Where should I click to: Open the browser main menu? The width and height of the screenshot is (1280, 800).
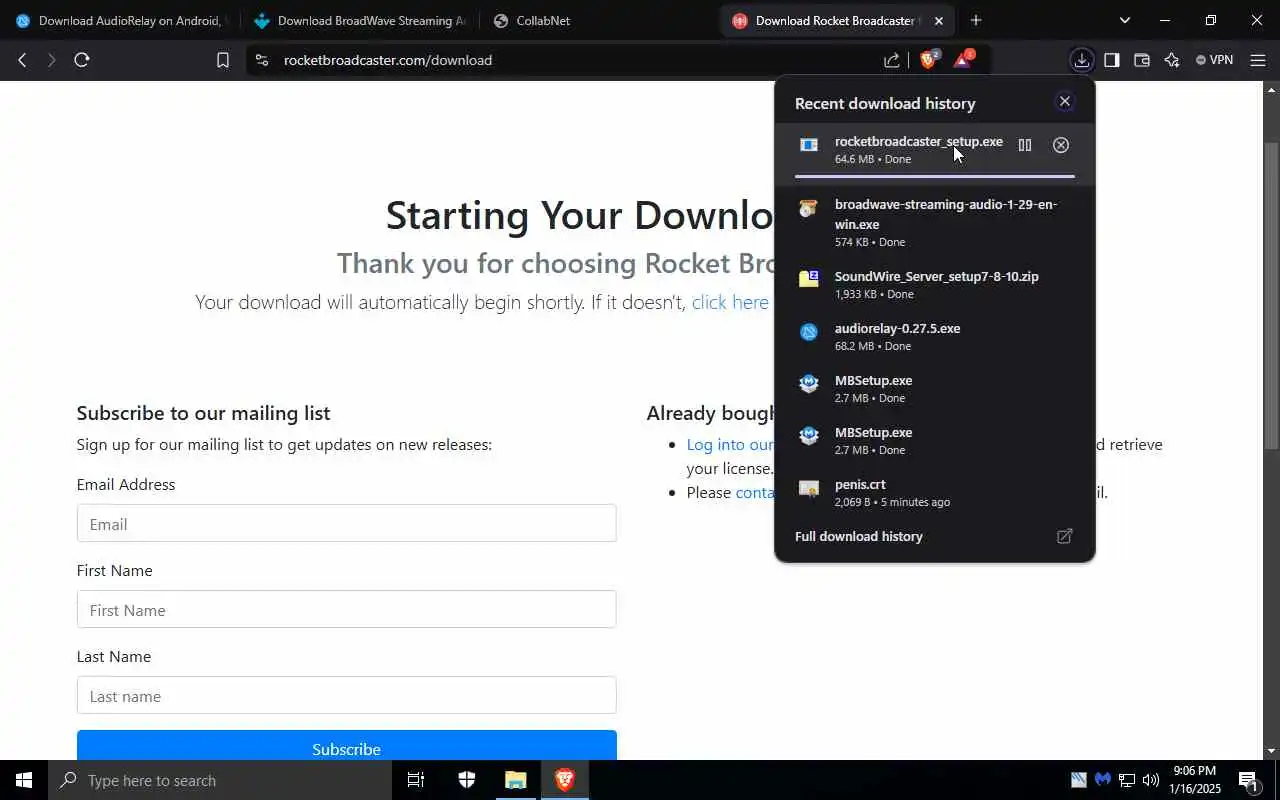tap(1258, 60)
